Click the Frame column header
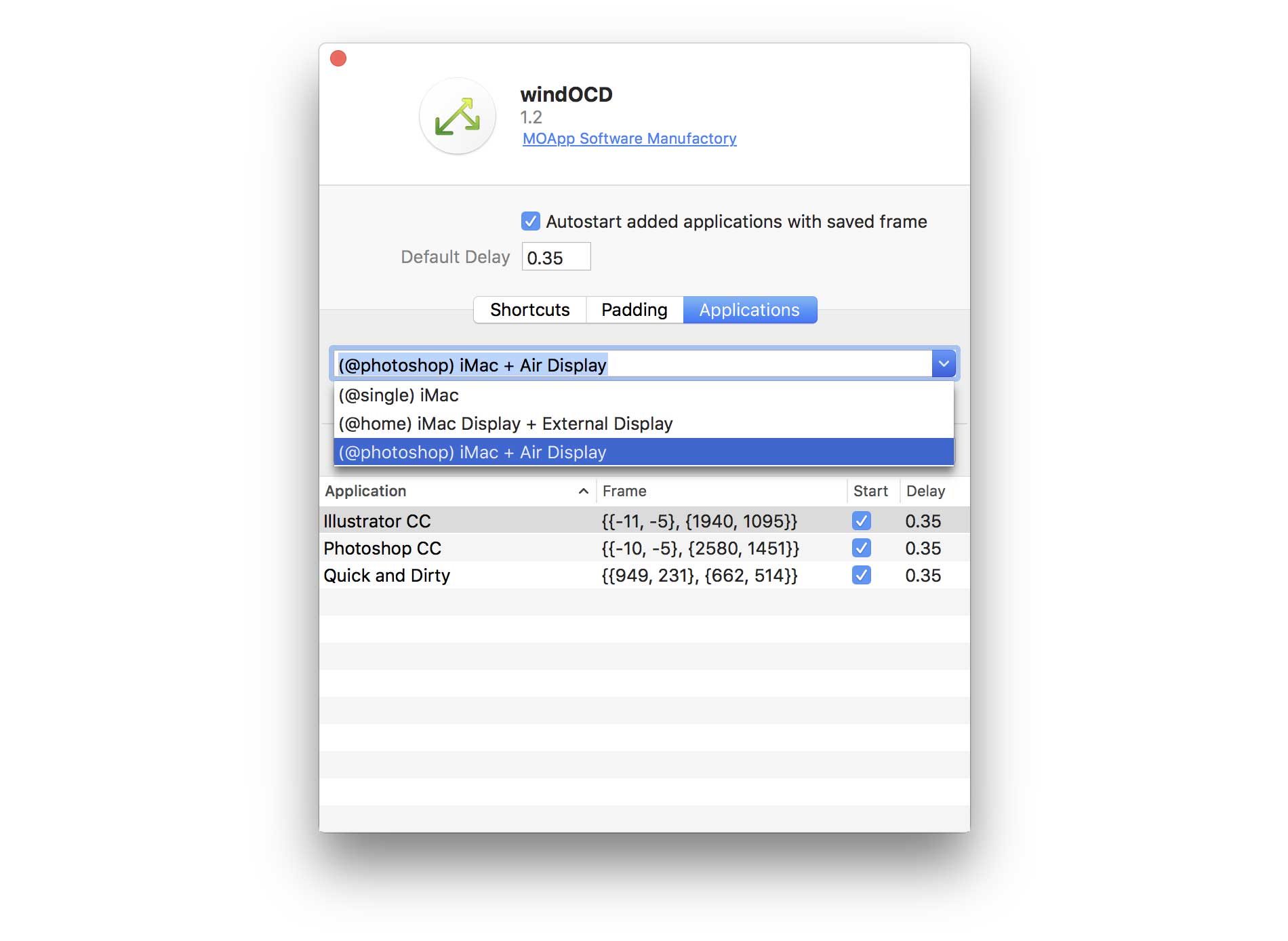Viewport: 1288px width, 941px height. [x=721, y=491]
